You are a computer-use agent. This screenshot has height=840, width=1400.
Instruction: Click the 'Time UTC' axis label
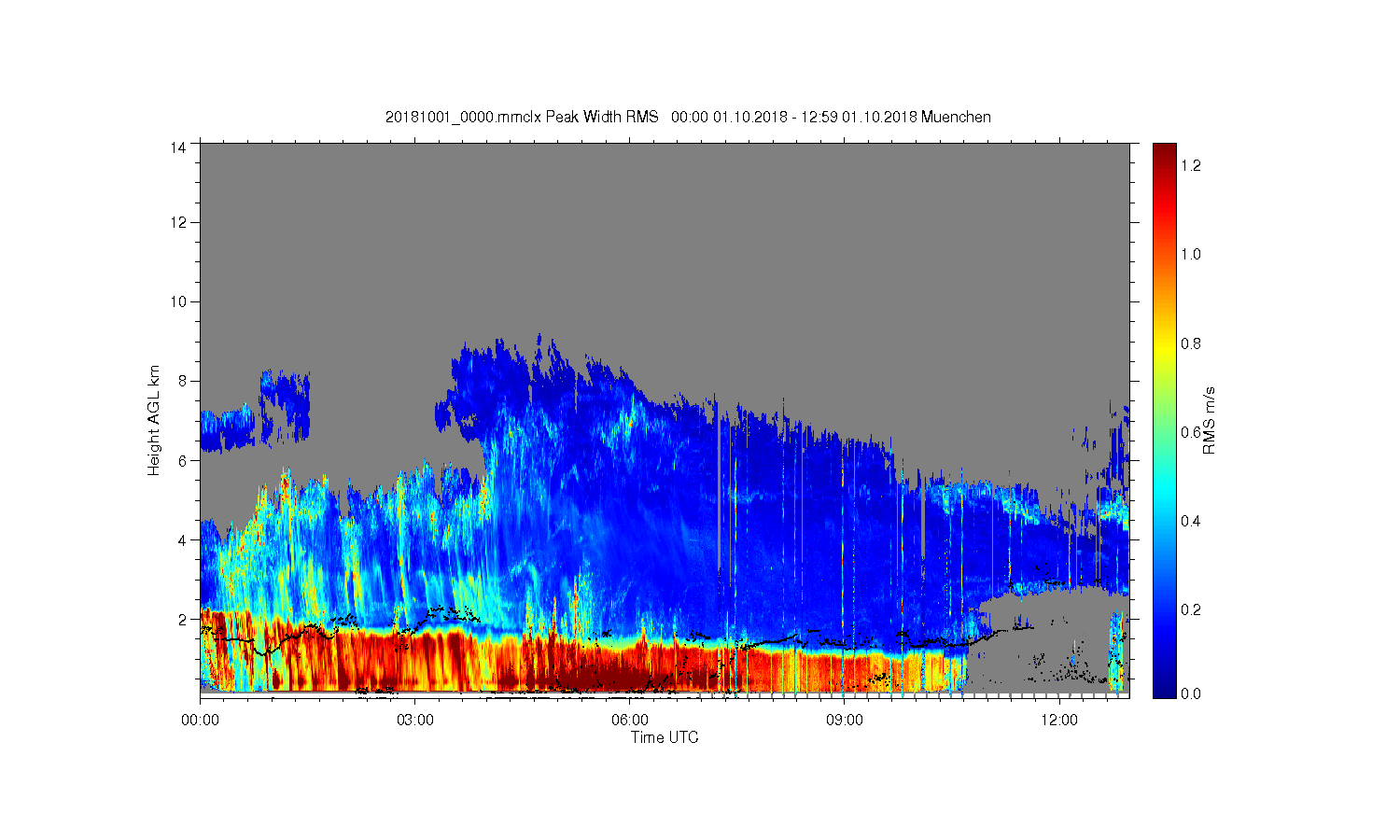tap(665, 737)
